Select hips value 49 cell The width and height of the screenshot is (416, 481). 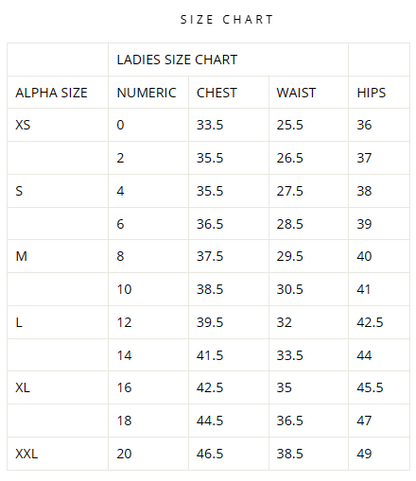coord(379,454)
